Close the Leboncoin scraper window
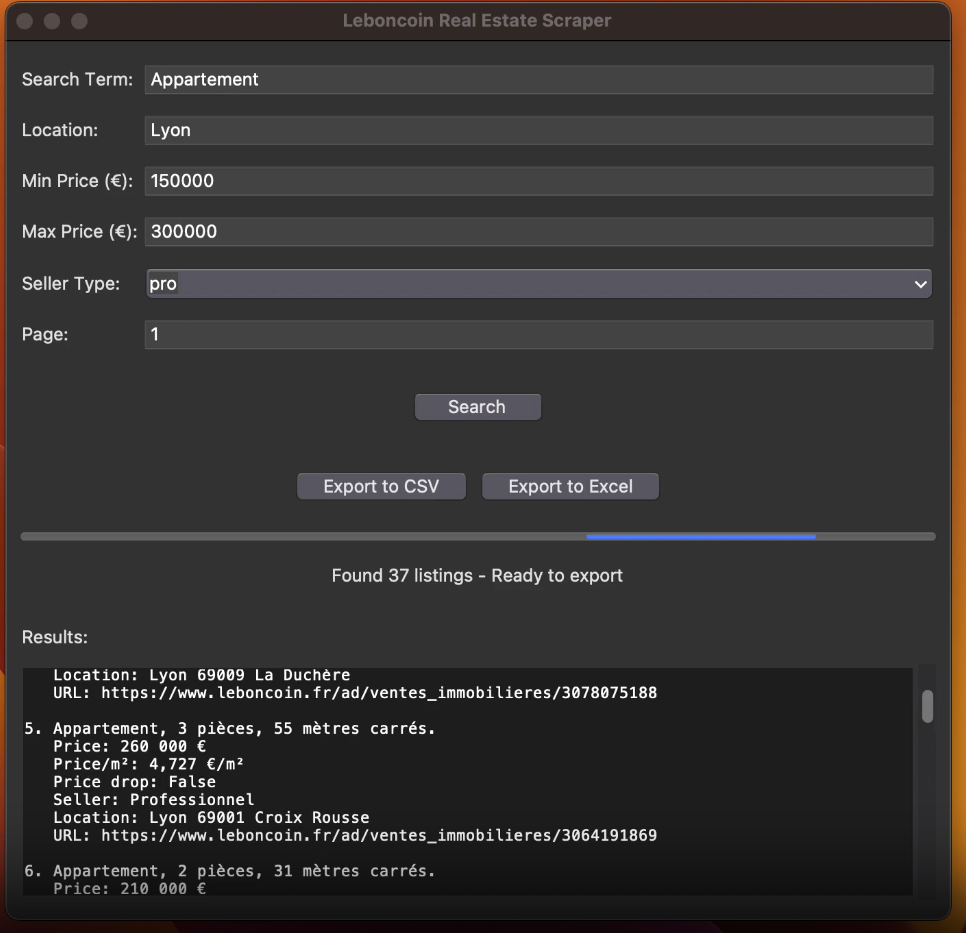 27,21
